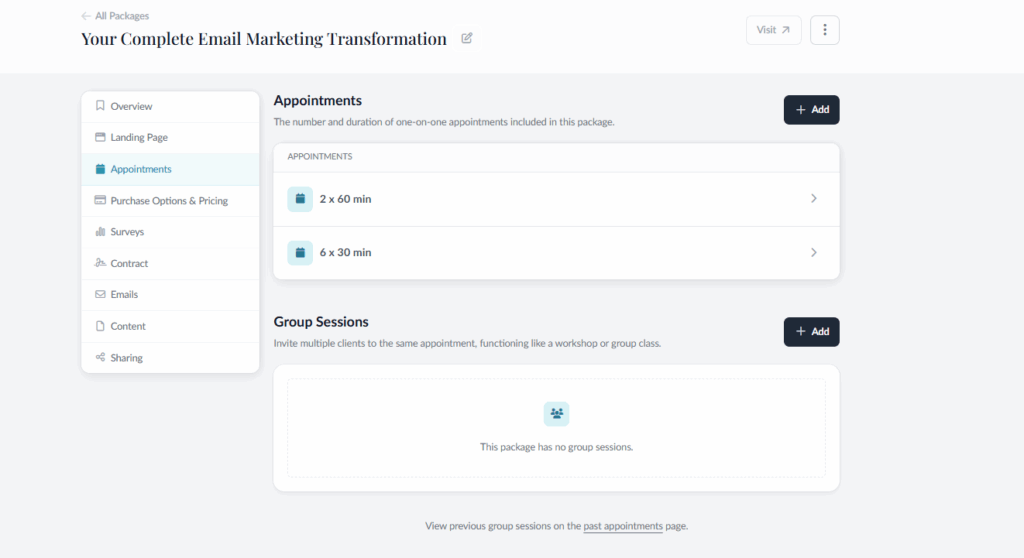1024x558 pixels.
Task: Add a new group session
Action: tap(811, 332)
